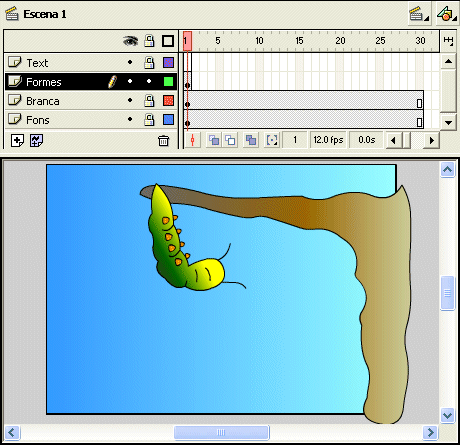The height and width of the screenshot is (445, 460).
Task: Delete layer with trash icon
Action: tap(163, 141)
